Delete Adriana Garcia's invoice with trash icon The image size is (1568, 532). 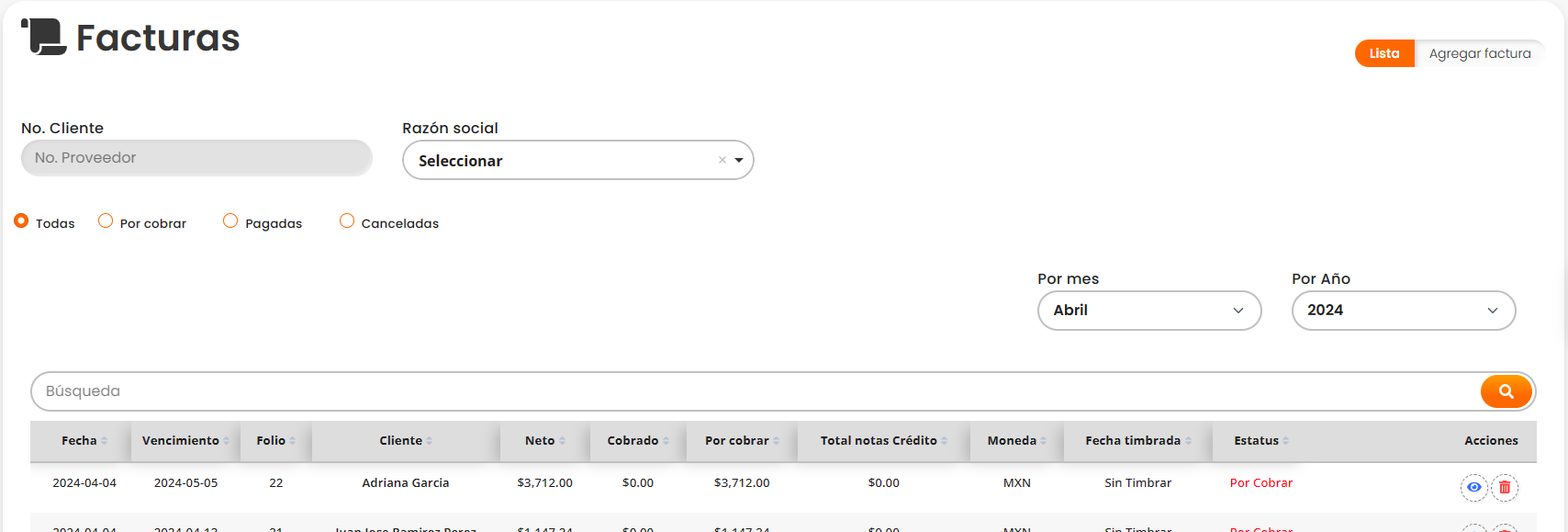click(1505, 487)
